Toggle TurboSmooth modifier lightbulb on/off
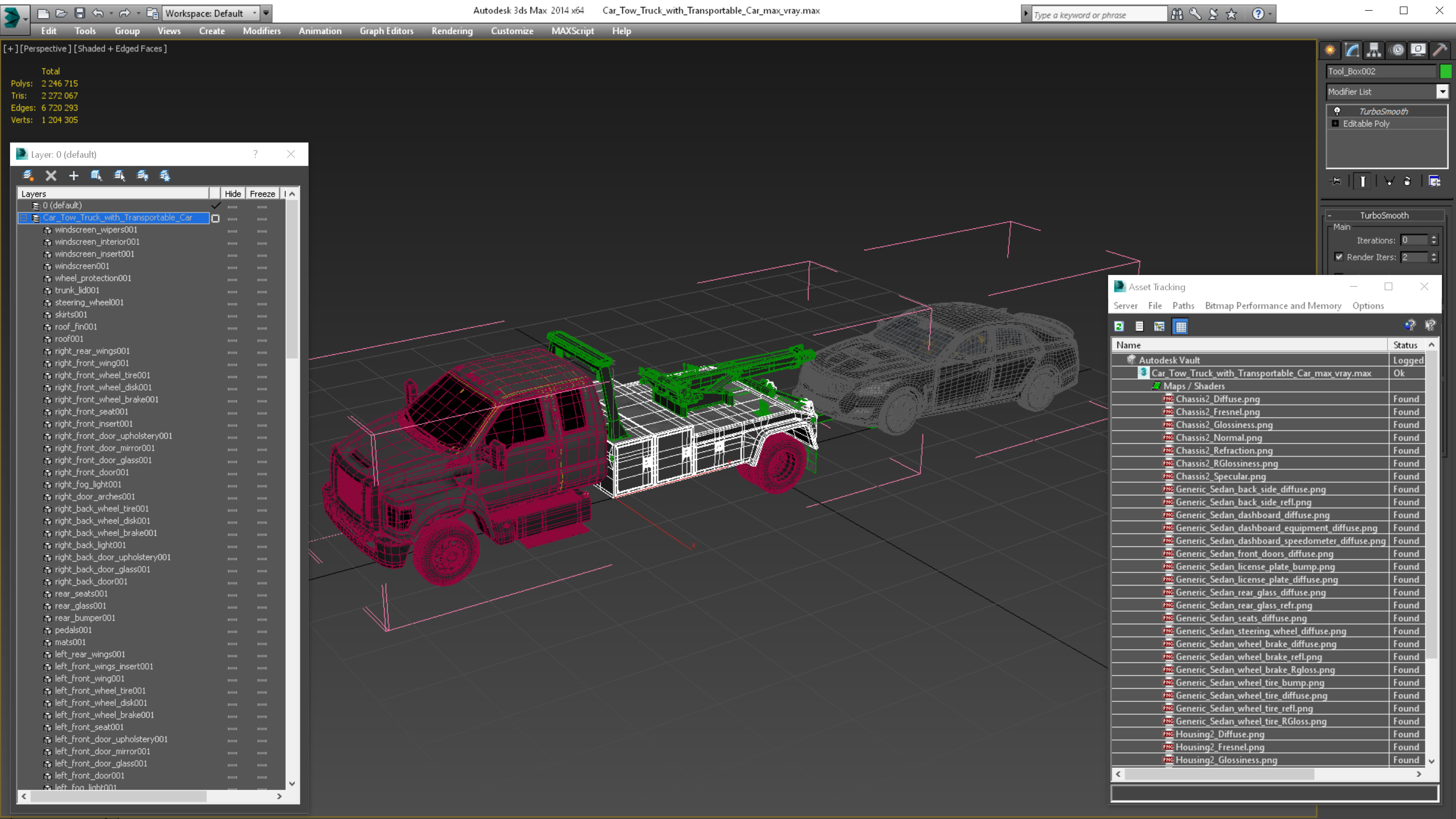 [1337, 111]
